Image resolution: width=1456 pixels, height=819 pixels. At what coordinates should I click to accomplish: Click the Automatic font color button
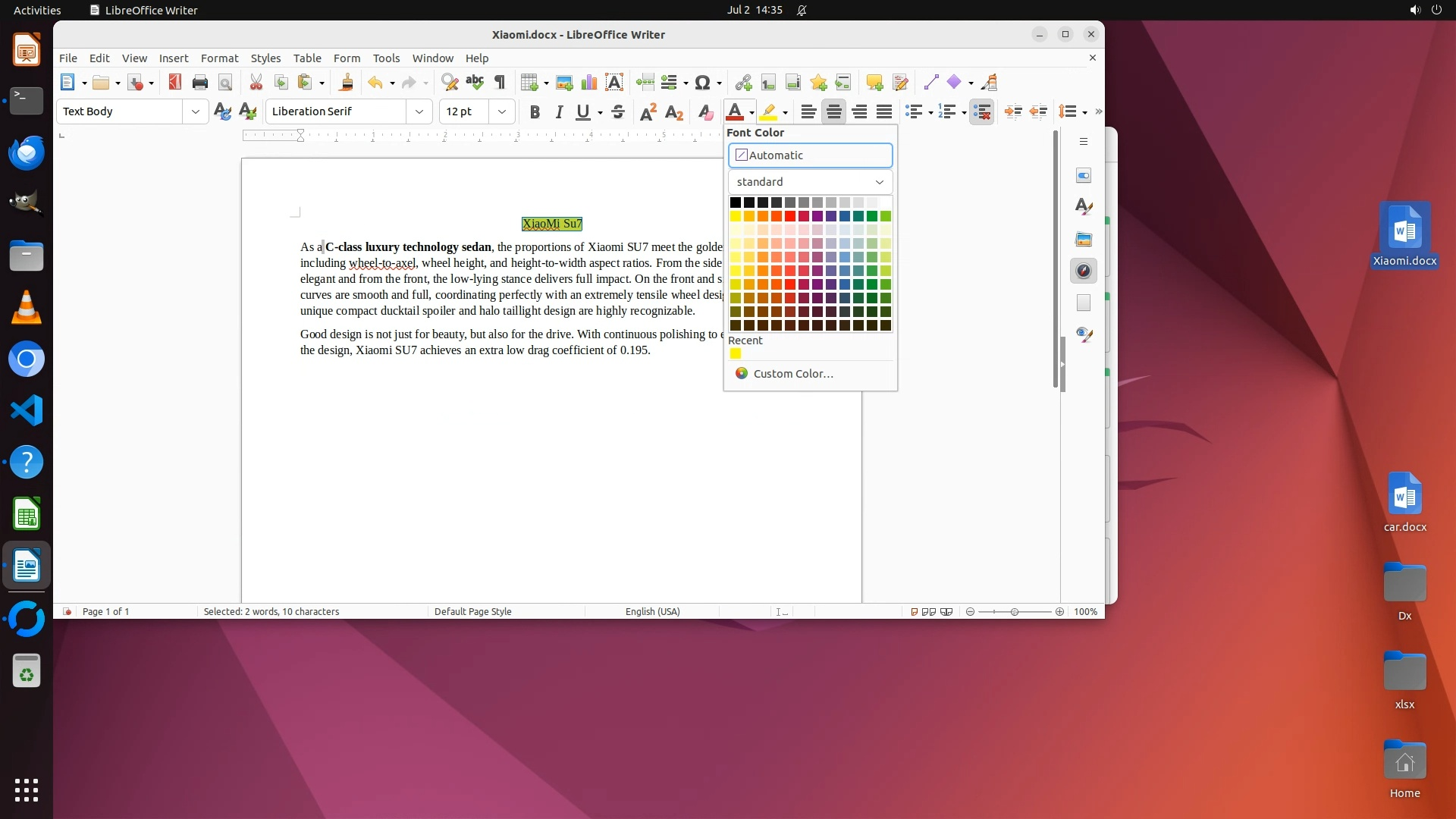[x=810, y=155]
